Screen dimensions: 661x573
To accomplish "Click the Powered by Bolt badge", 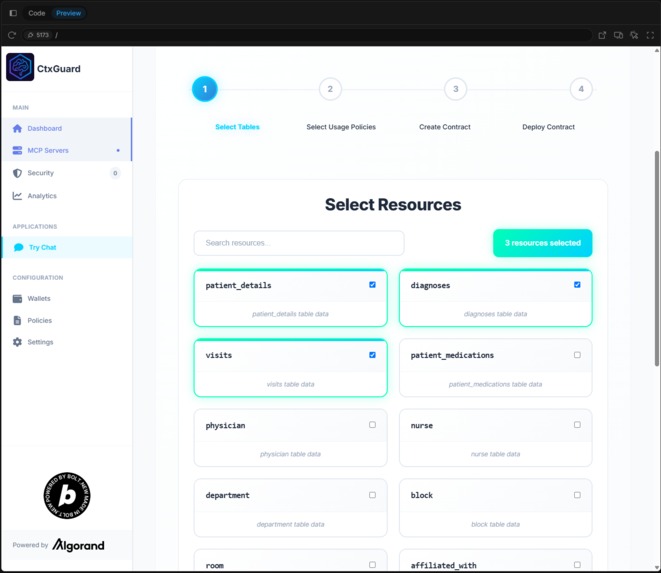I will pos(67,495).
